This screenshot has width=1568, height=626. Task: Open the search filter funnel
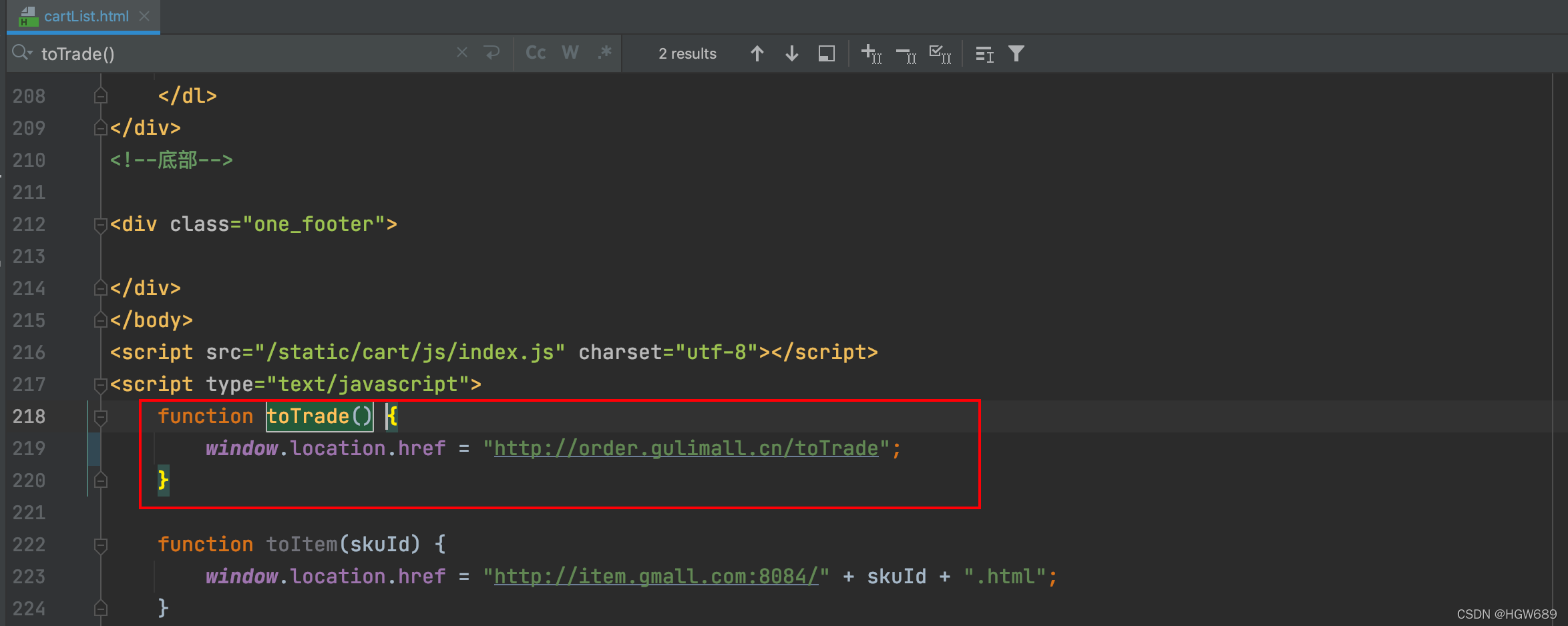pos(1016,53)
